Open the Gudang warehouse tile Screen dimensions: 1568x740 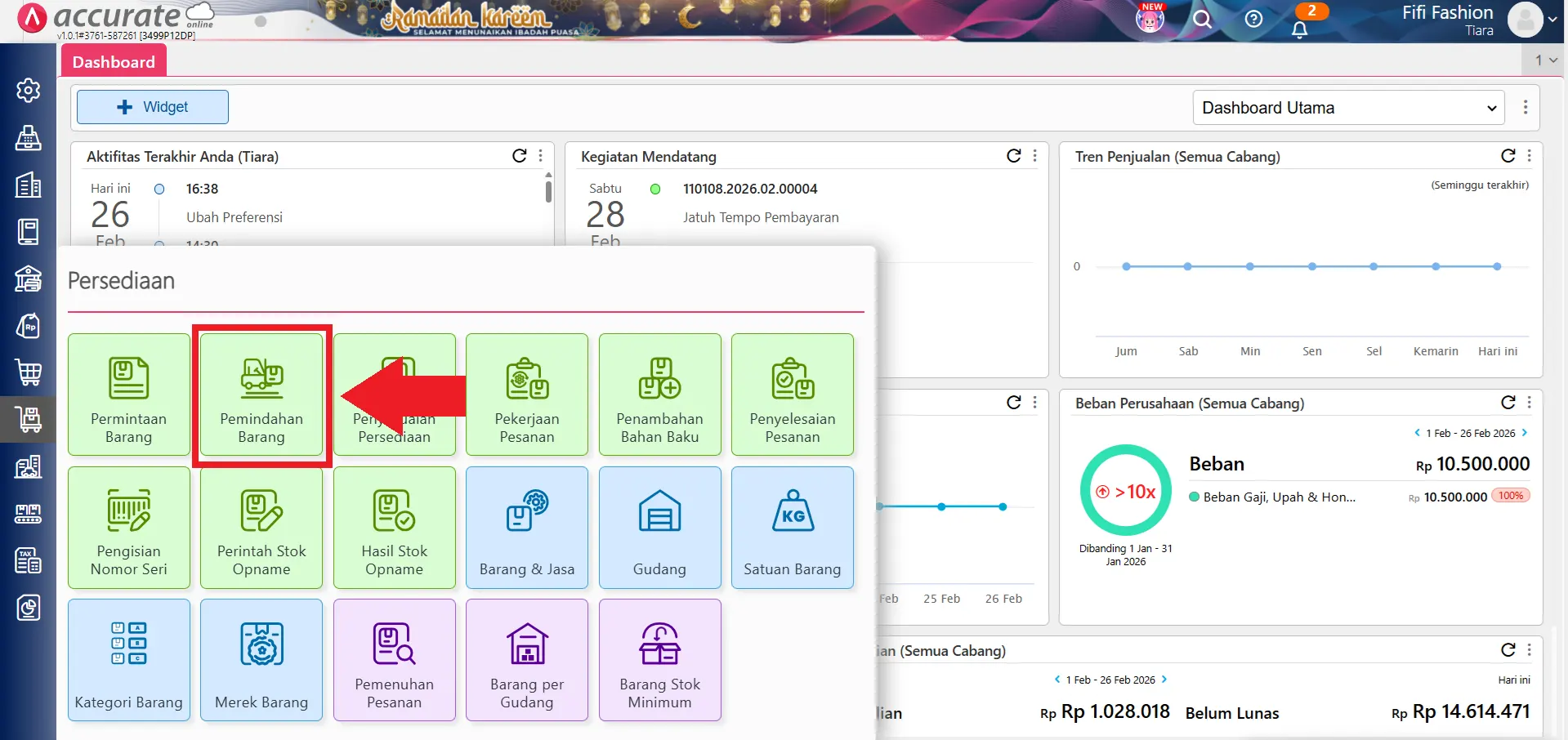[x=659, y=528]
